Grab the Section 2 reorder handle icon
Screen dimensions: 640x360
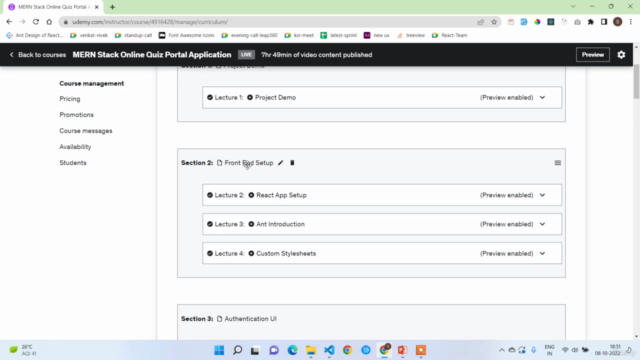click(x=558, y=163)
